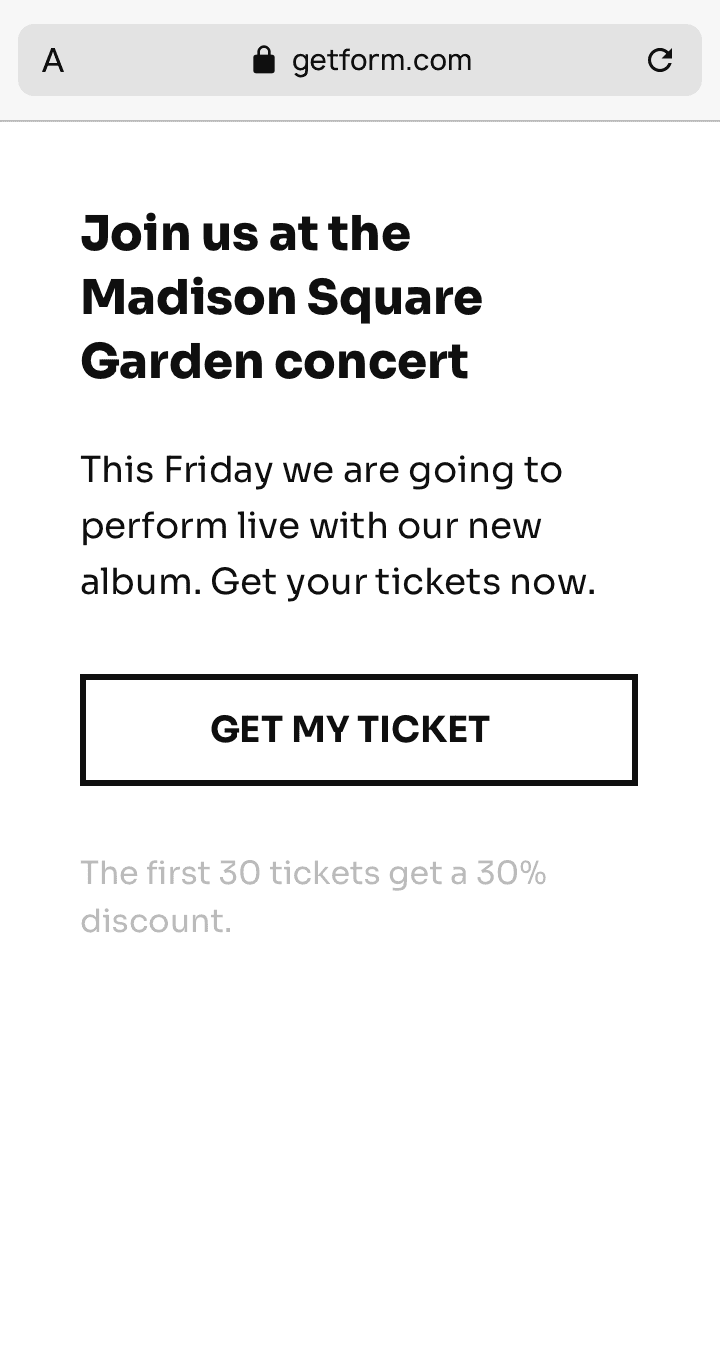Click the '30%' text in the note

[511, 874]
